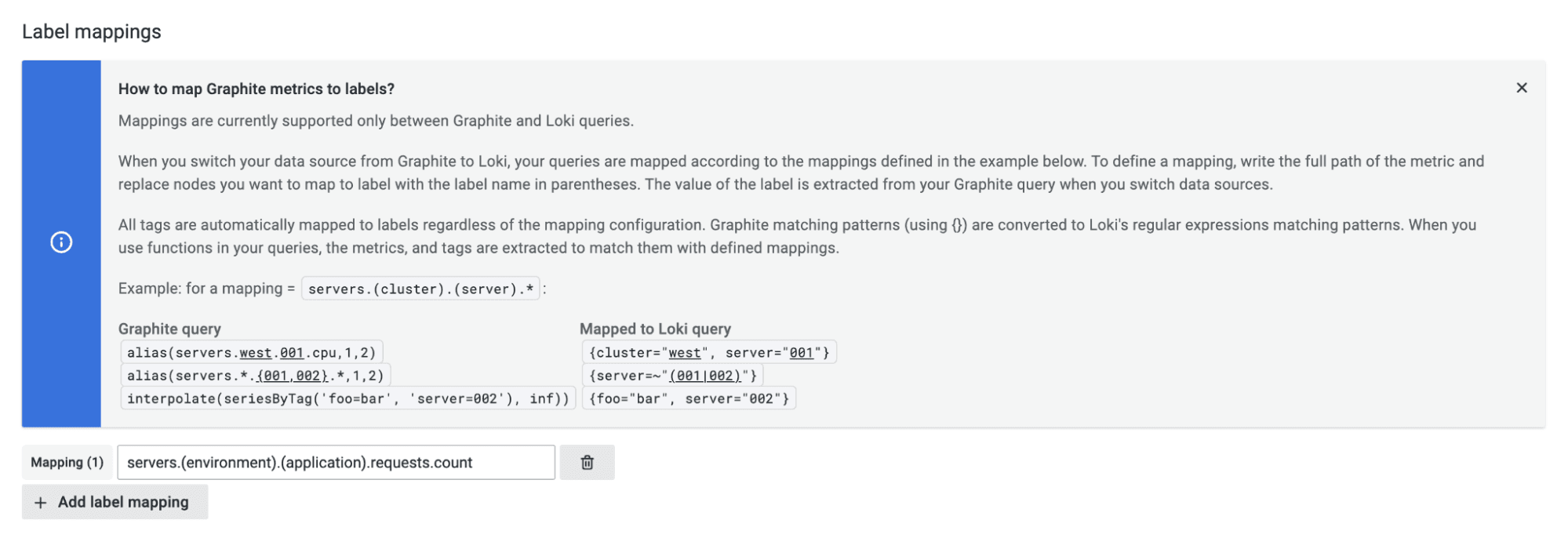Click the 'How to map Graphite metrics' title
1568x549 pixels.
click(256, 89)
